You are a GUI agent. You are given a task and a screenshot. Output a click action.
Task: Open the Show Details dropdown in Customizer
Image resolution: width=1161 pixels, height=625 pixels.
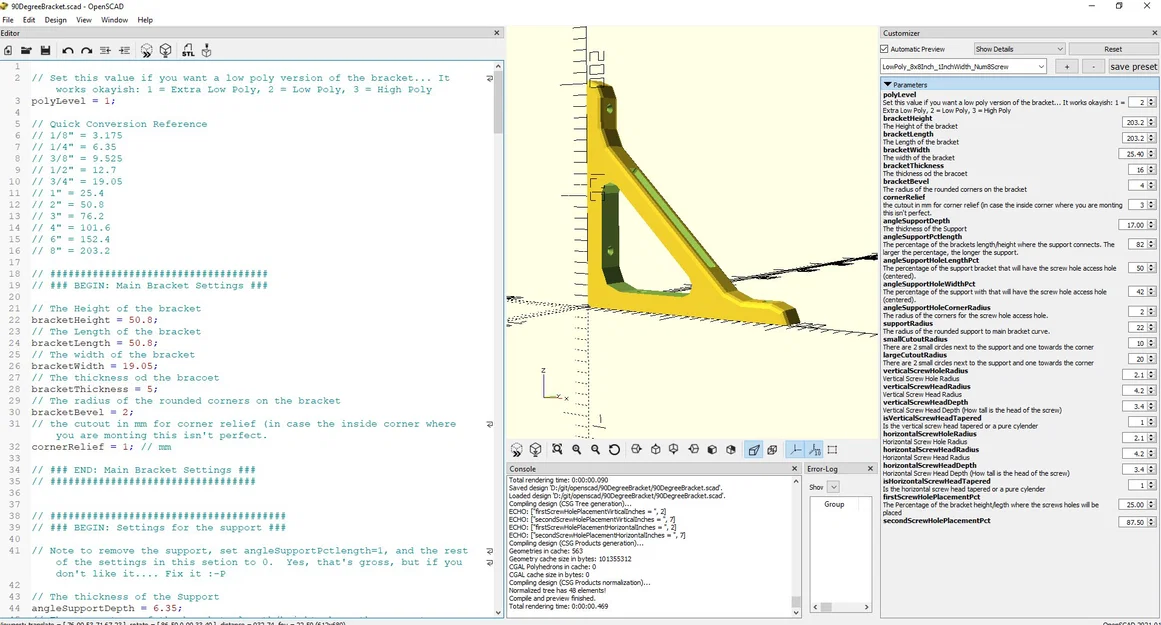[x=1018, y=48]
